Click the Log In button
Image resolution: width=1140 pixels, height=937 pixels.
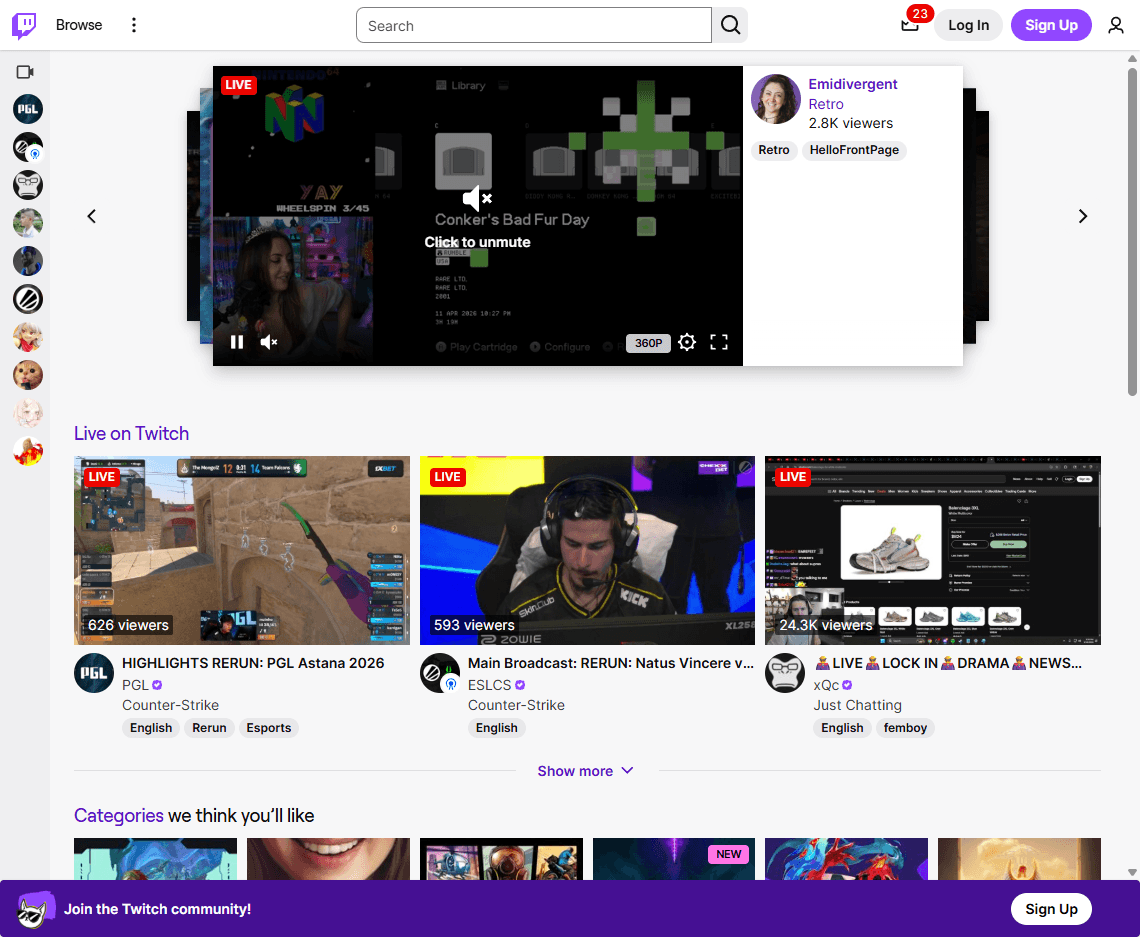(x=968, y=25)
